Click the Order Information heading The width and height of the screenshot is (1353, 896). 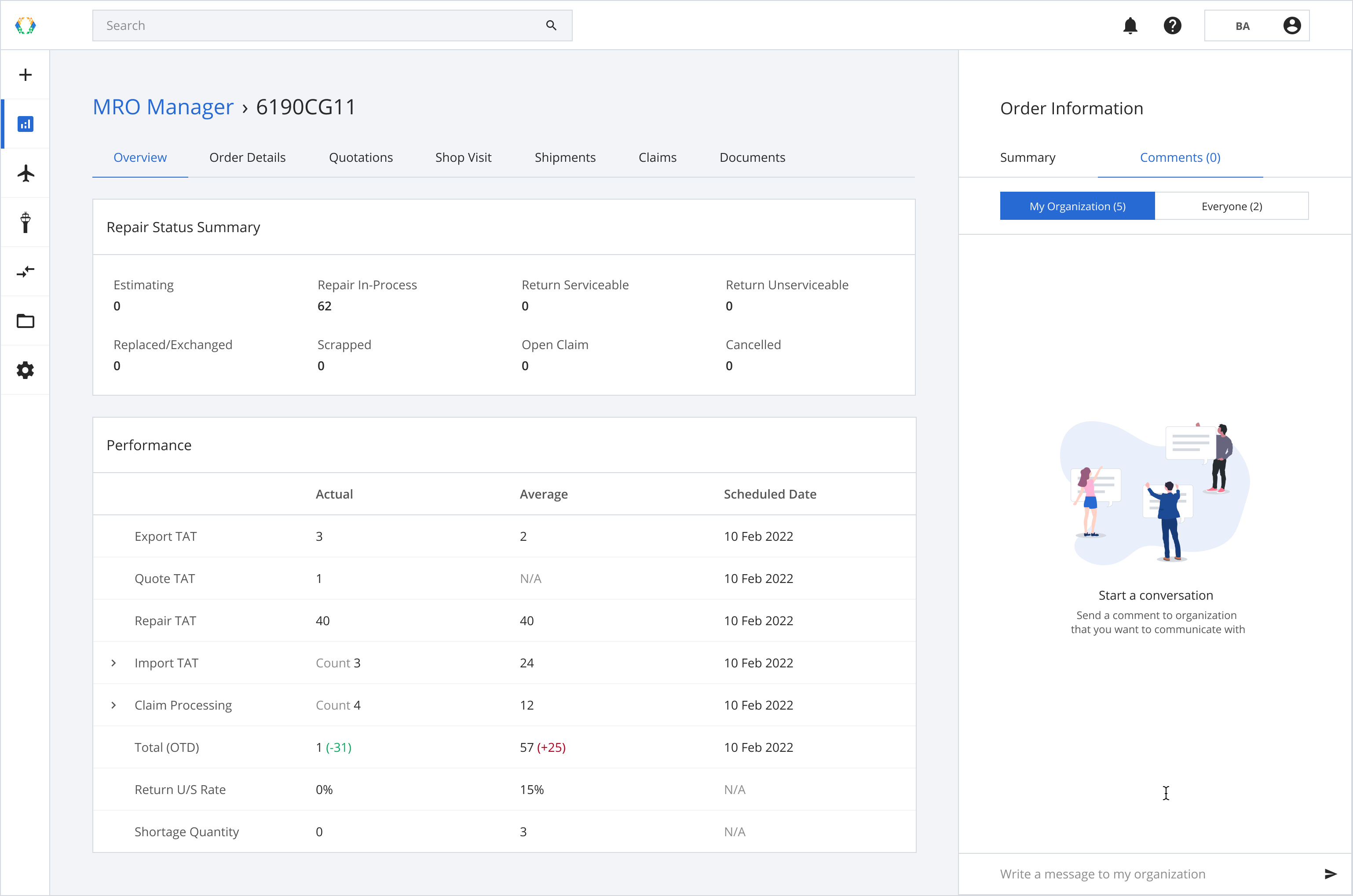[x=1071, y=109]
